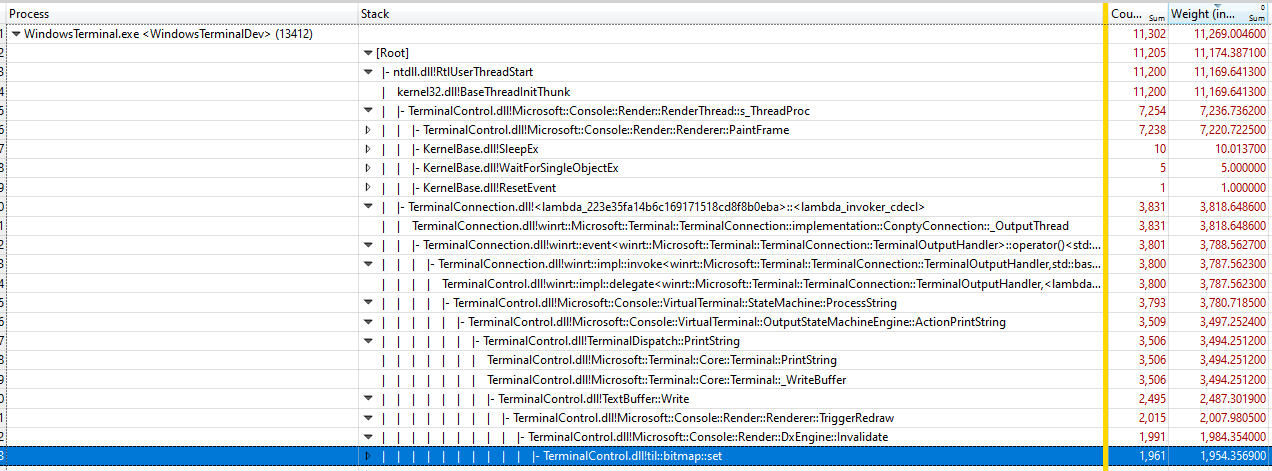
Task: Click count value 3,801
Action: 1152,245
